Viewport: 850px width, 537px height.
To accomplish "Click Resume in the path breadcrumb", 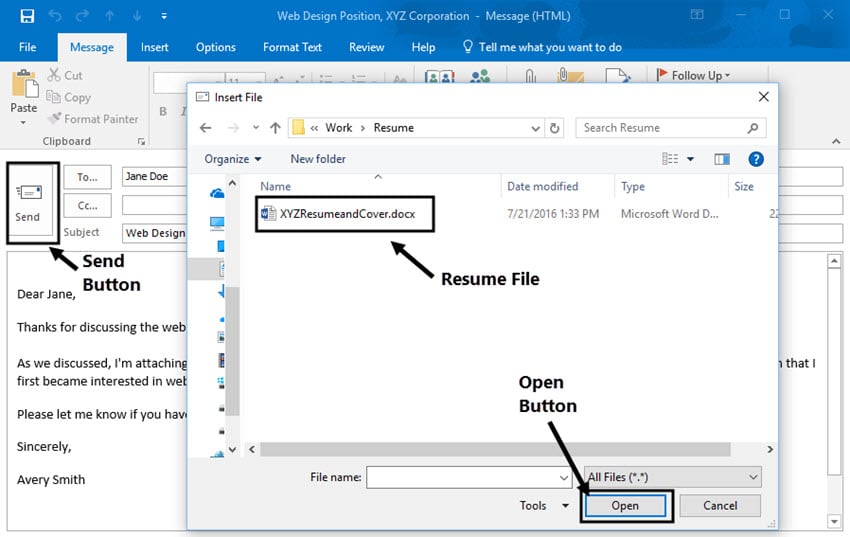I will pos(394,128).
